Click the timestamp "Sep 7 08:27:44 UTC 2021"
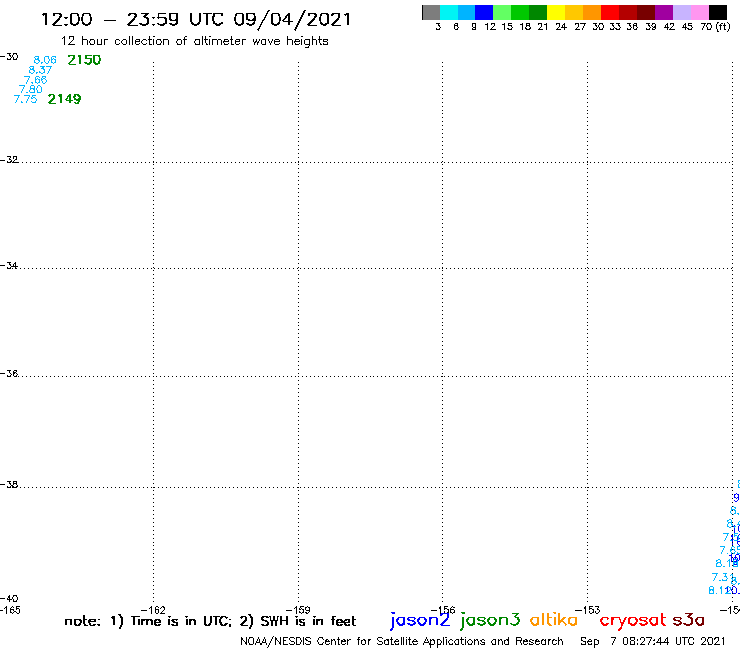This screenshot has height=650, width=740. click(653, 641)
